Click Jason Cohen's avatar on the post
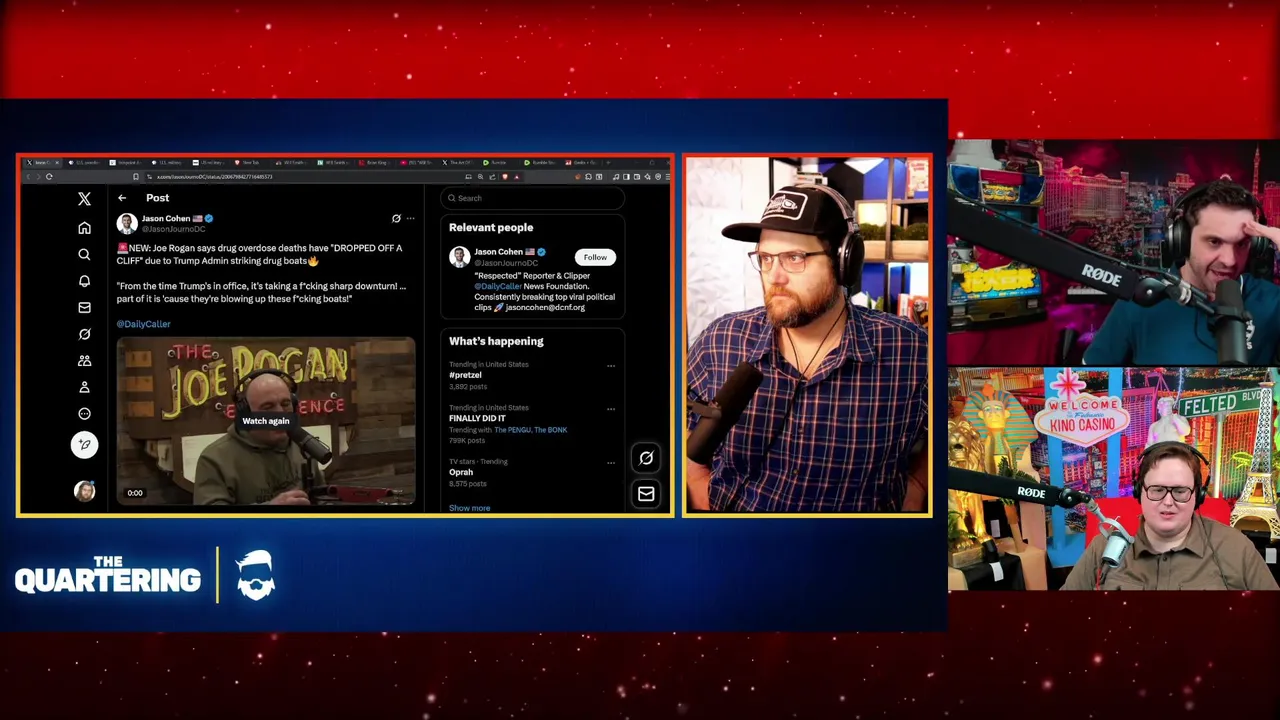Viewport: 1280px width, 720px height. coord(126,223)
